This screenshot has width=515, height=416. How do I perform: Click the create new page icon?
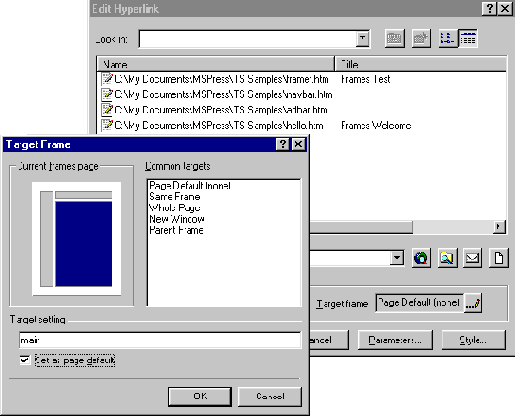tap(499, 258)
